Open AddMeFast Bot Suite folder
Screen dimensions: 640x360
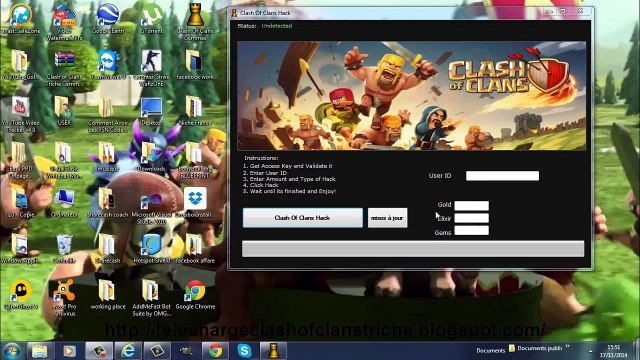[151, 298]
